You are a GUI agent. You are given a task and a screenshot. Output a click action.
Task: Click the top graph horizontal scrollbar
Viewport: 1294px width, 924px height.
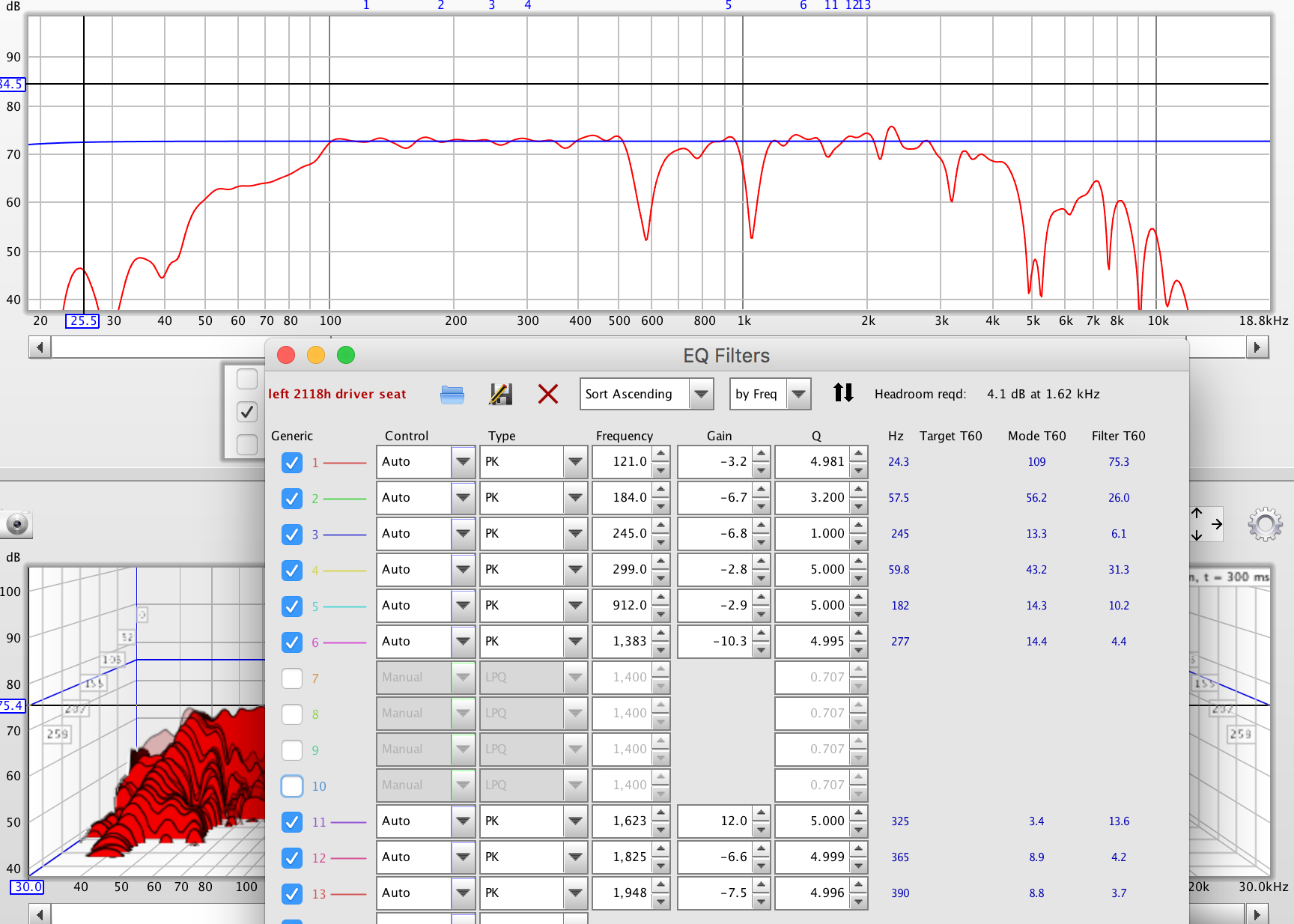tap(648, 347)
